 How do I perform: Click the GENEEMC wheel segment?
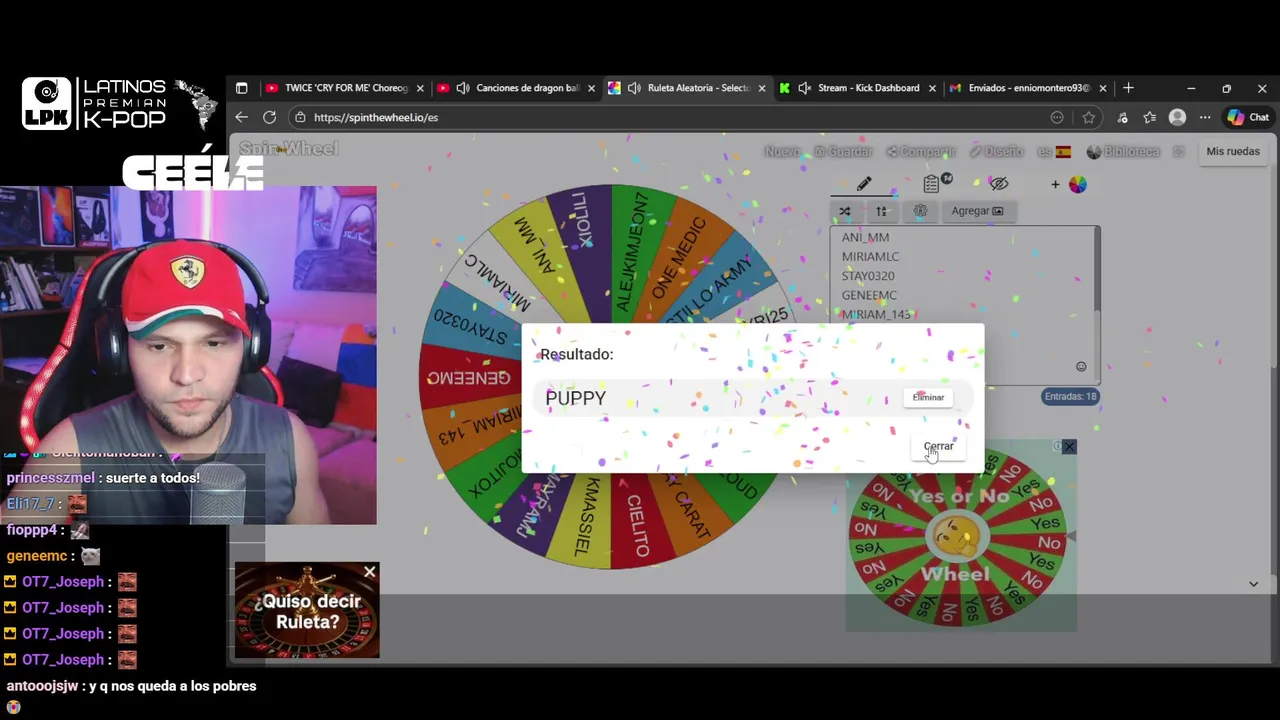click(x=468, y=378)
